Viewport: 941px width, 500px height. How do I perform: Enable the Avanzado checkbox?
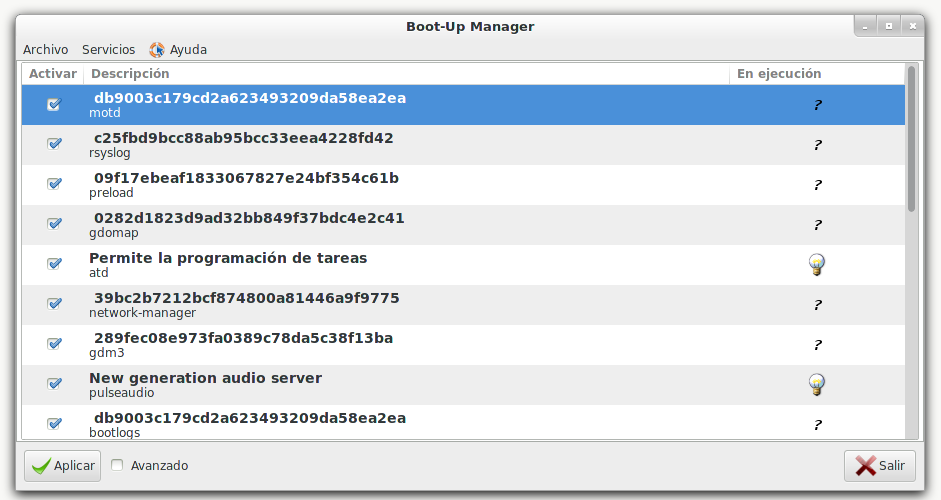(118, 465)
